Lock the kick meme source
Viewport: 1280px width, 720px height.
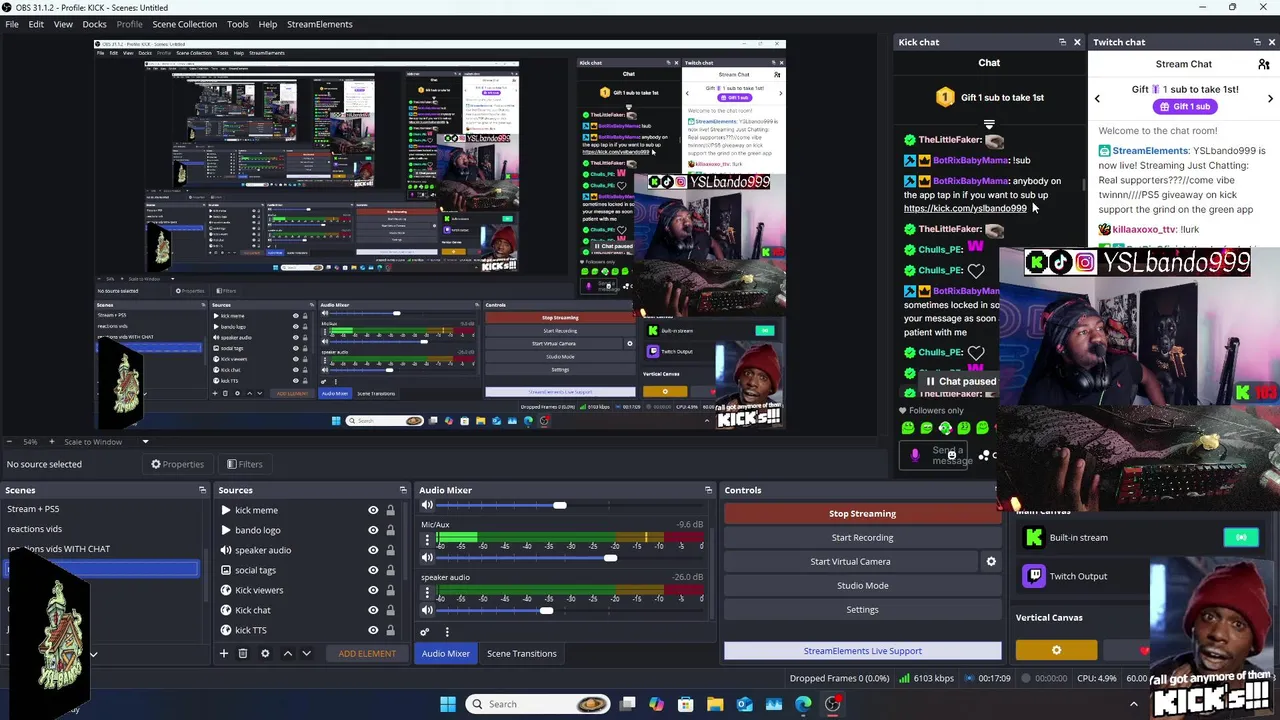(x=390, y=510)
